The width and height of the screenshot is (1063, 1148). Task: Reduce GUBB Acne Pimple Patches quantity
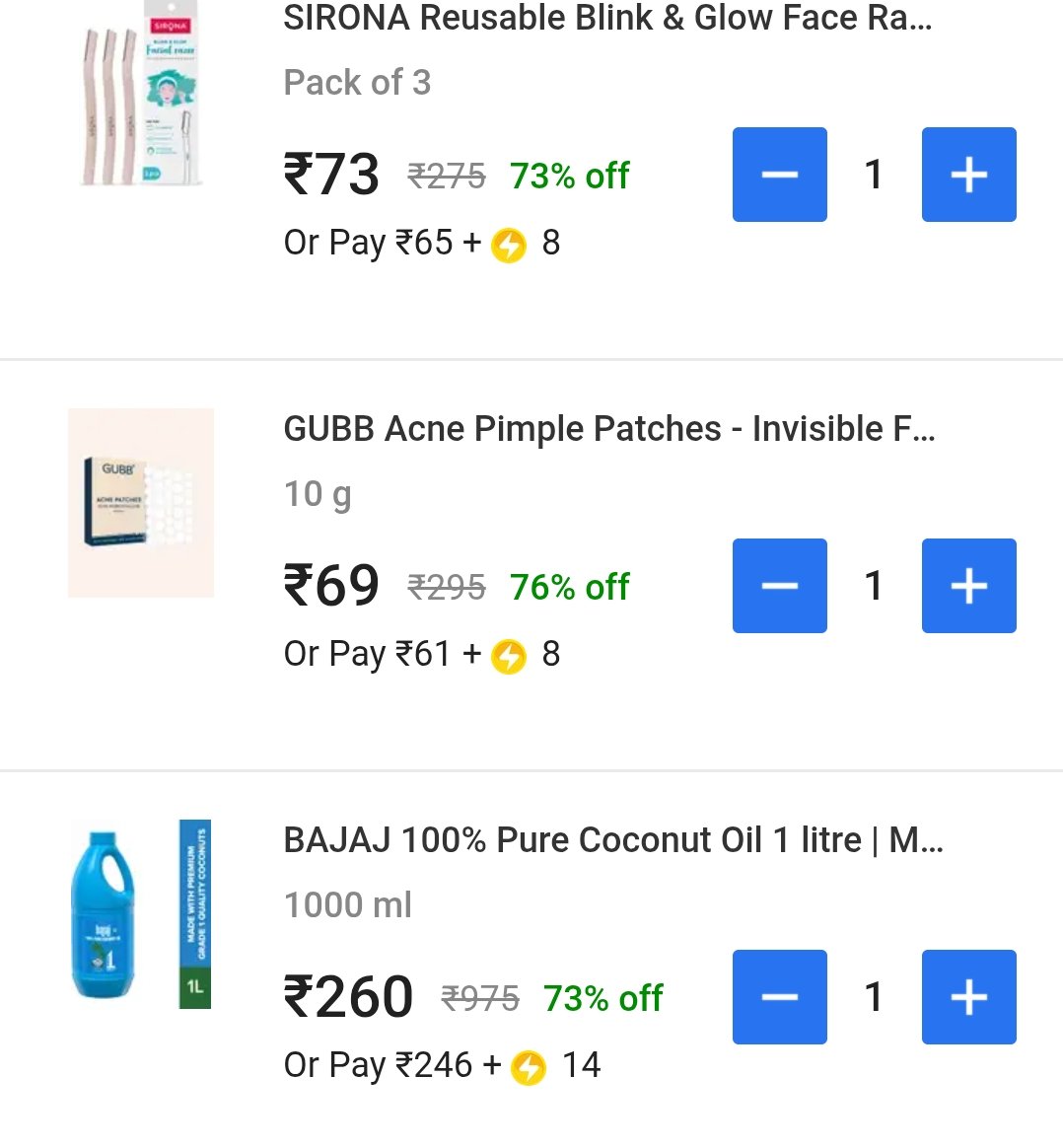pyautogui.click(x=780, y=586)
